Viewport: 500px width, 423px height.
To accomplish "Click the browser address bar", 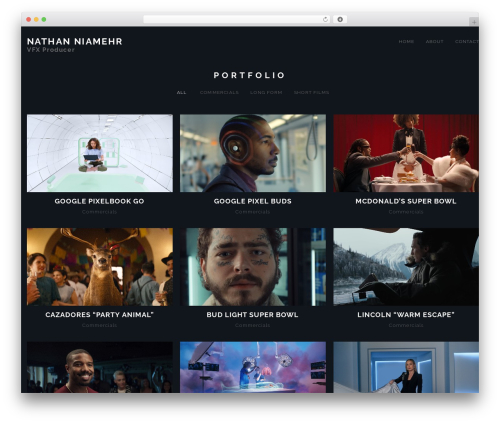I will coord(237,20).
